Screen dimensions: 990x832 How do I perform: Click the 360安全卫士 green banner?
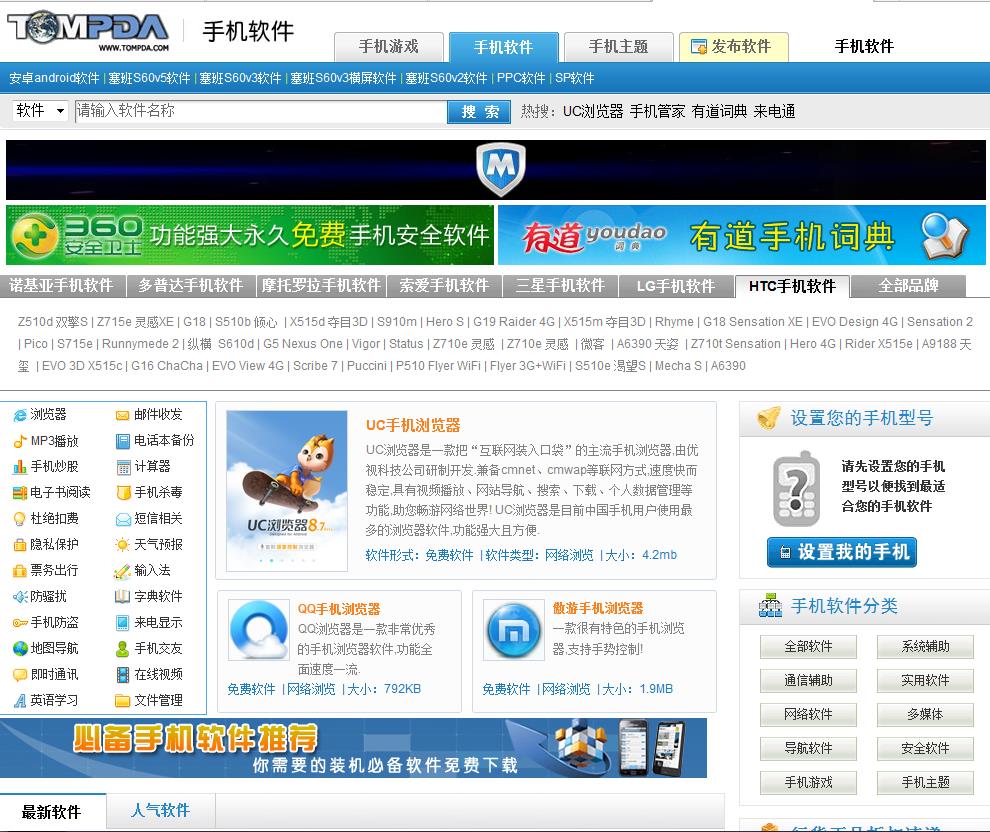click(x=250, y=235)
